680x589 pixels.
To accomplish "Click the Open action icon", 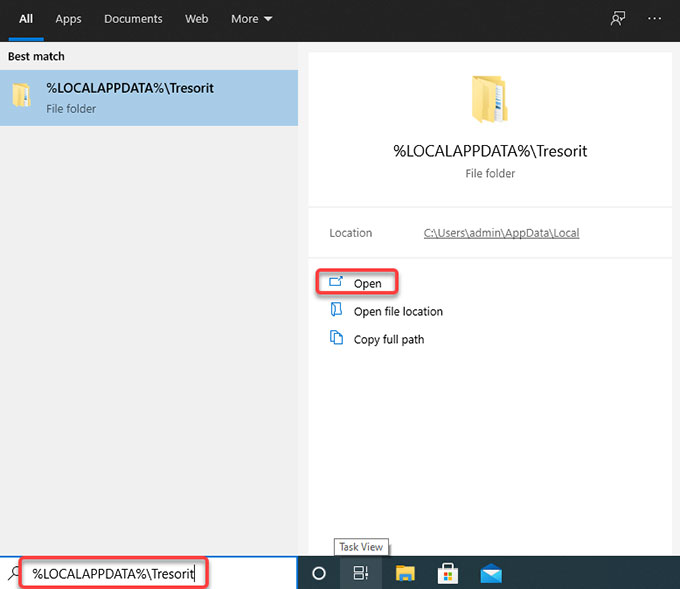I will [336, 282].
